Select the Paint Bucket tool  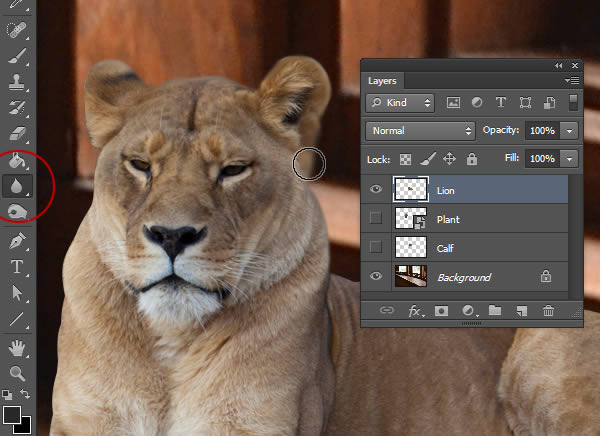(16, 160)
